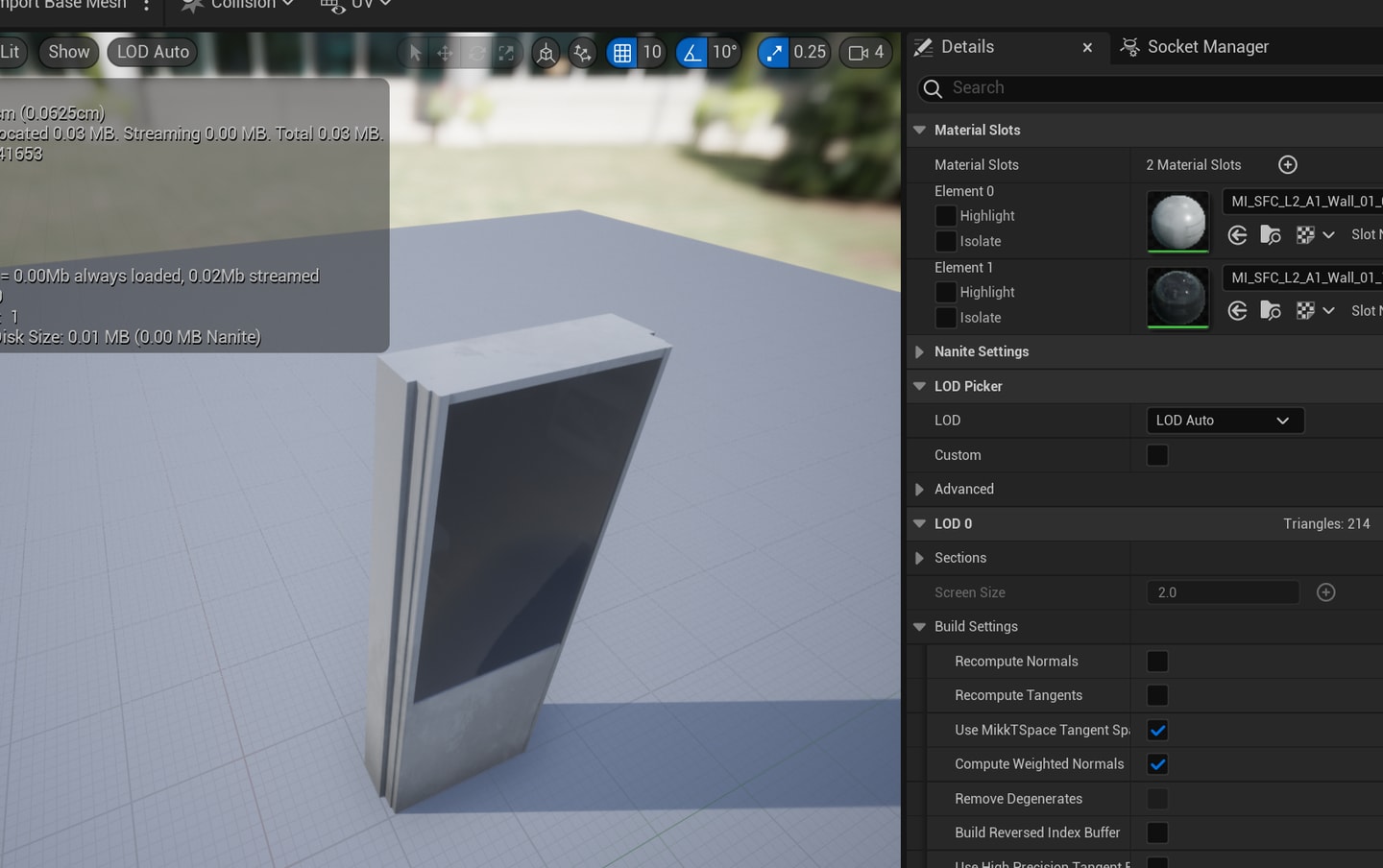Click the Screen Size value field 2.0

click(1224, 592)
